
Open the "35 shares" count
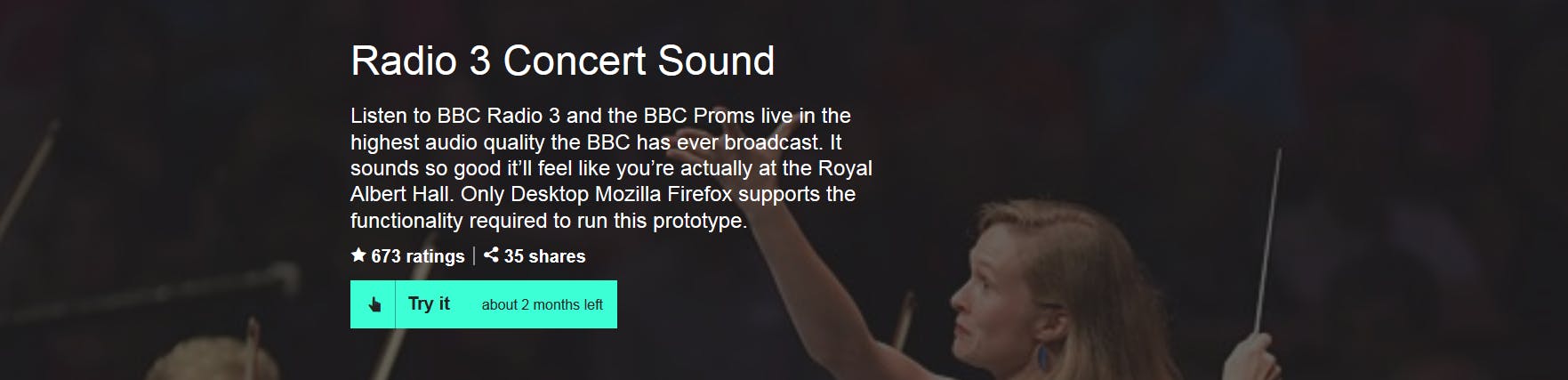544,257
